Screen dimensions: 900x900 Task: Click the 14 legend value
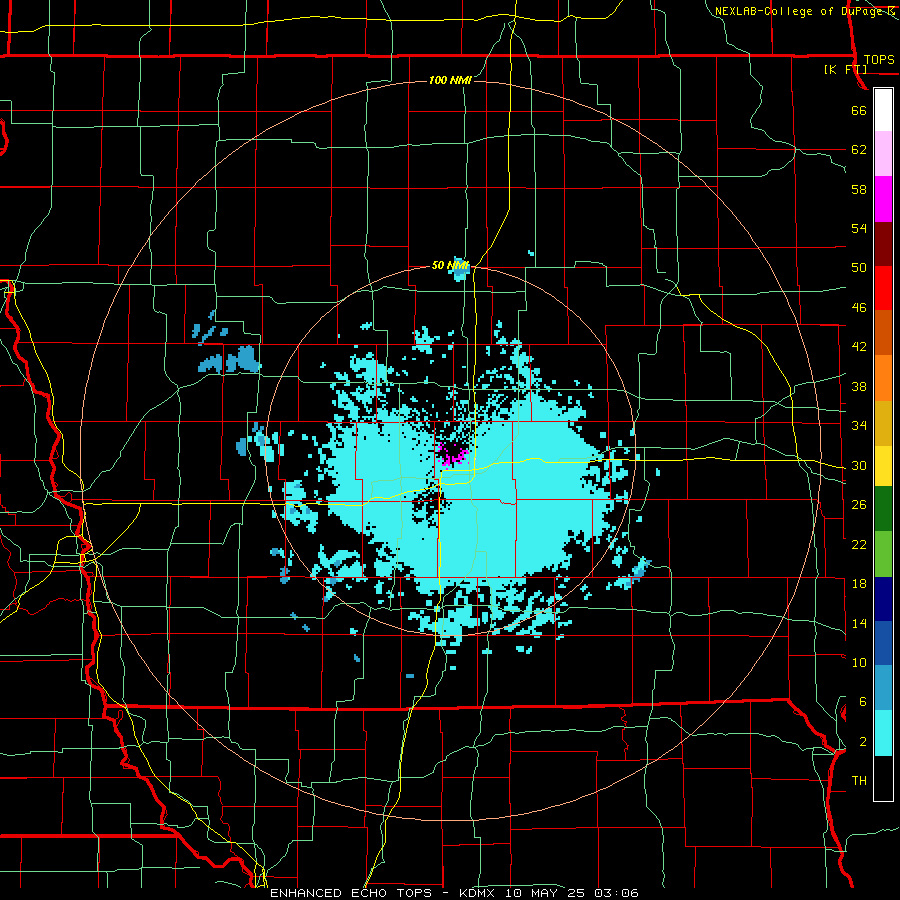point(859,623)
